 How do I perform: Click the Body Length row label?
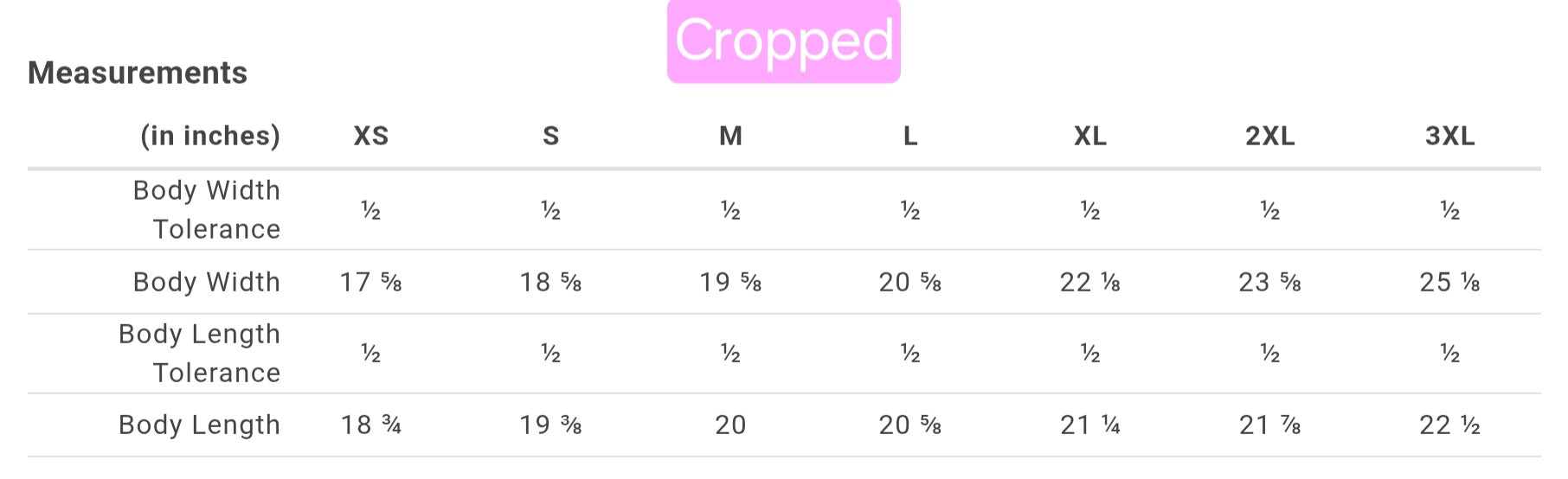[200, 425]
